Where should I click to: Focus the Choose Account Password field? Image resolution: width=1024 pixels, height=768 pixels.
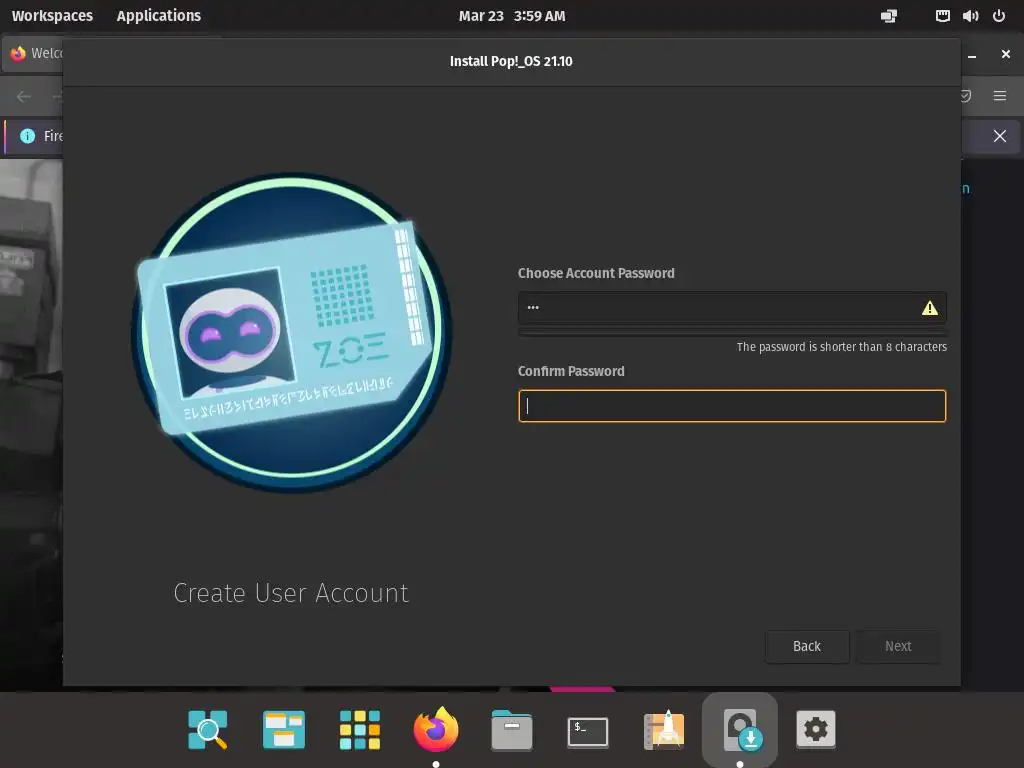coord(732,308)
